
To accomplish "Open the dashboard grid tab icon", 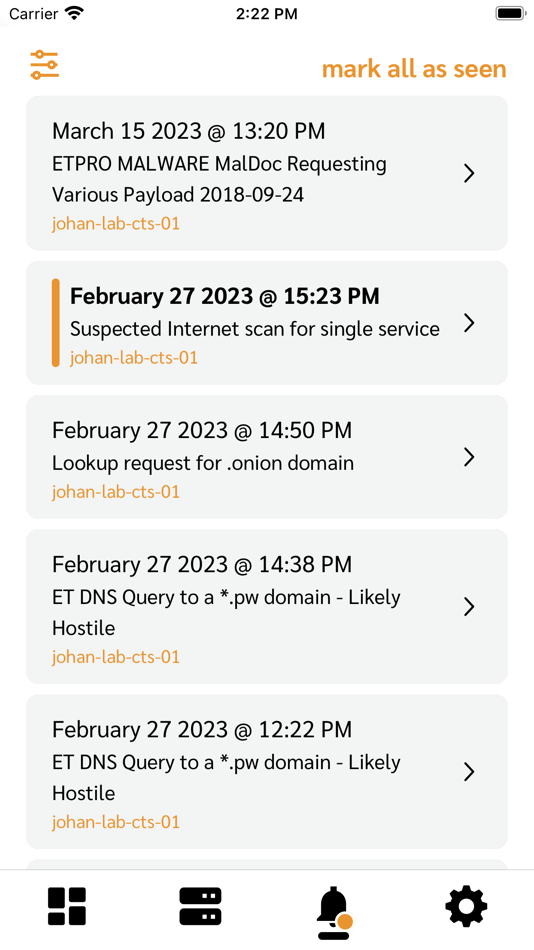I will [x=67, y=906].
